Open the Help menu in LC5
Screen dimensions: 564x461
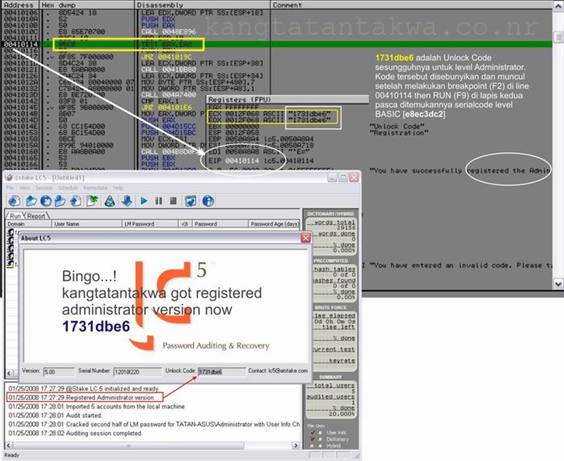click(x=118, y=188)
